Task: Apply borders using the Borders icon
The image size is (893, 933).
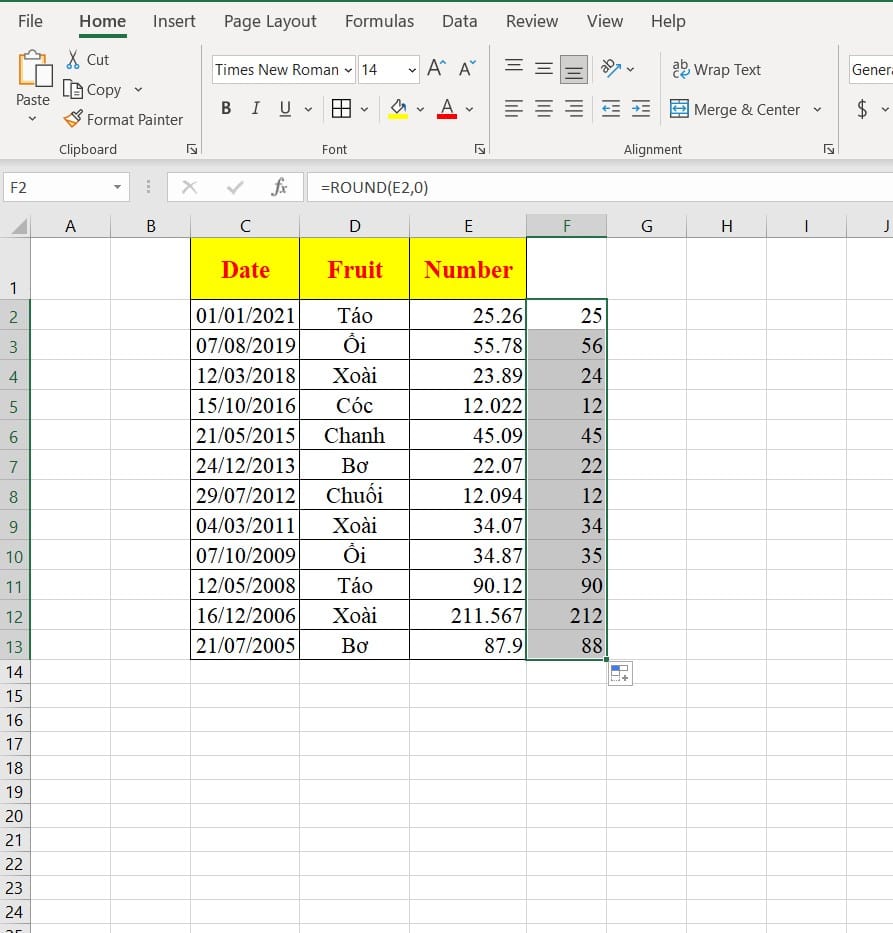Action: click(341, 109)
